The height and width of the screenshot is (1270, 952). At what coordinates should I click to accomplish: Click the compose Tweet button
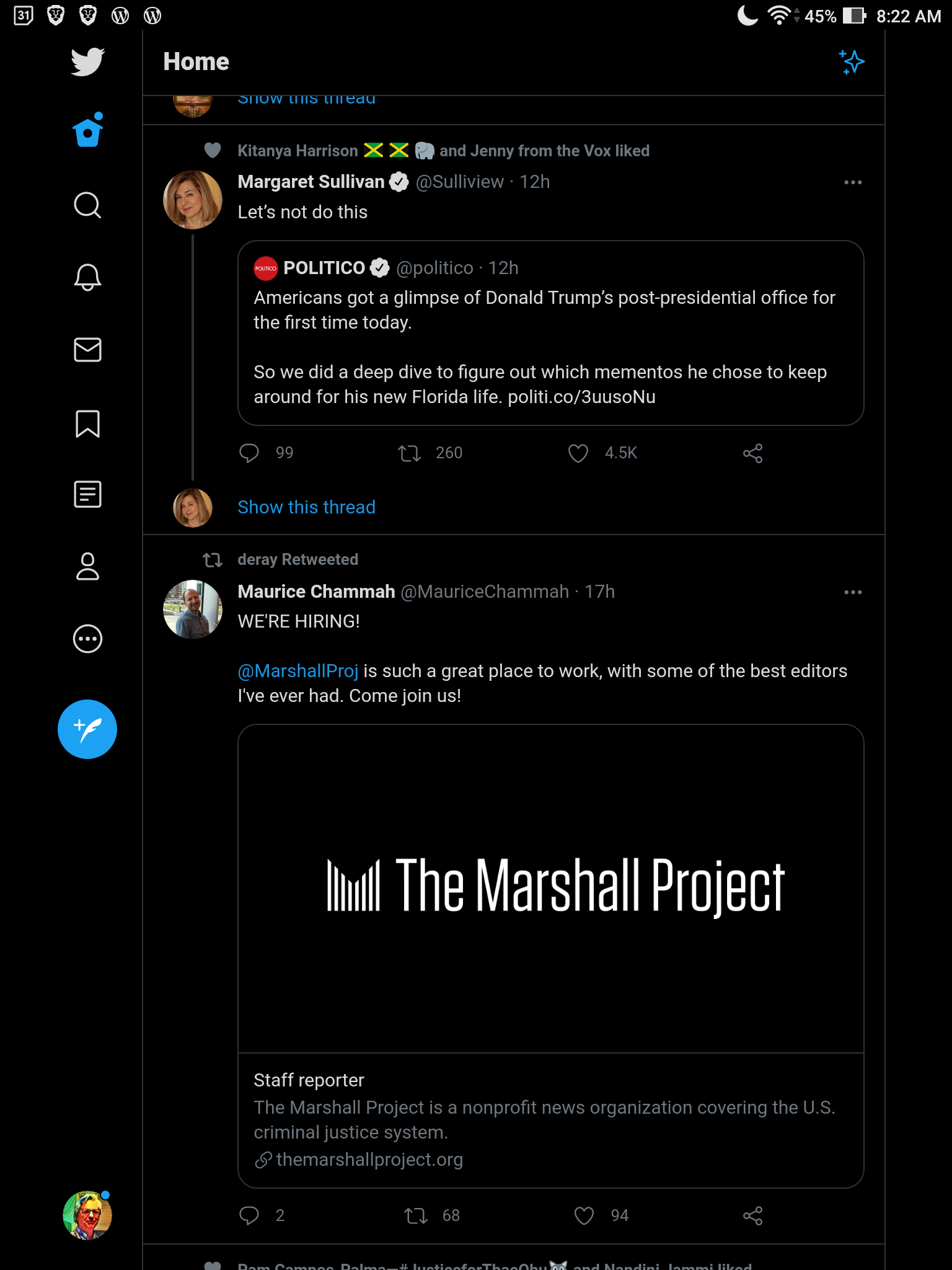click(x=87, y=729)
